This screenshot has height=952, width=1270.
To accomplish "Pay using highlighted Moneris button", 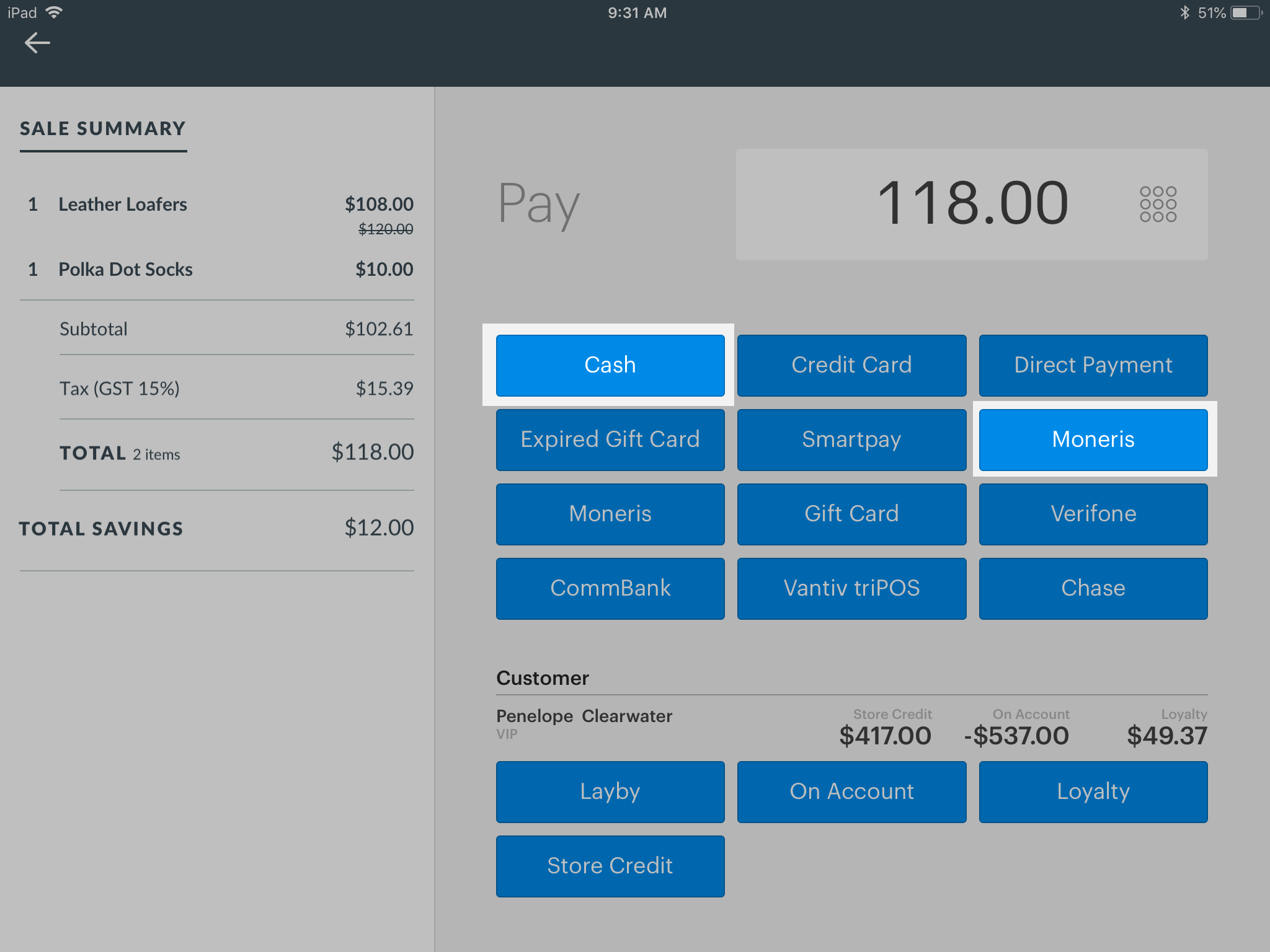I will (x=1093, y=439).
